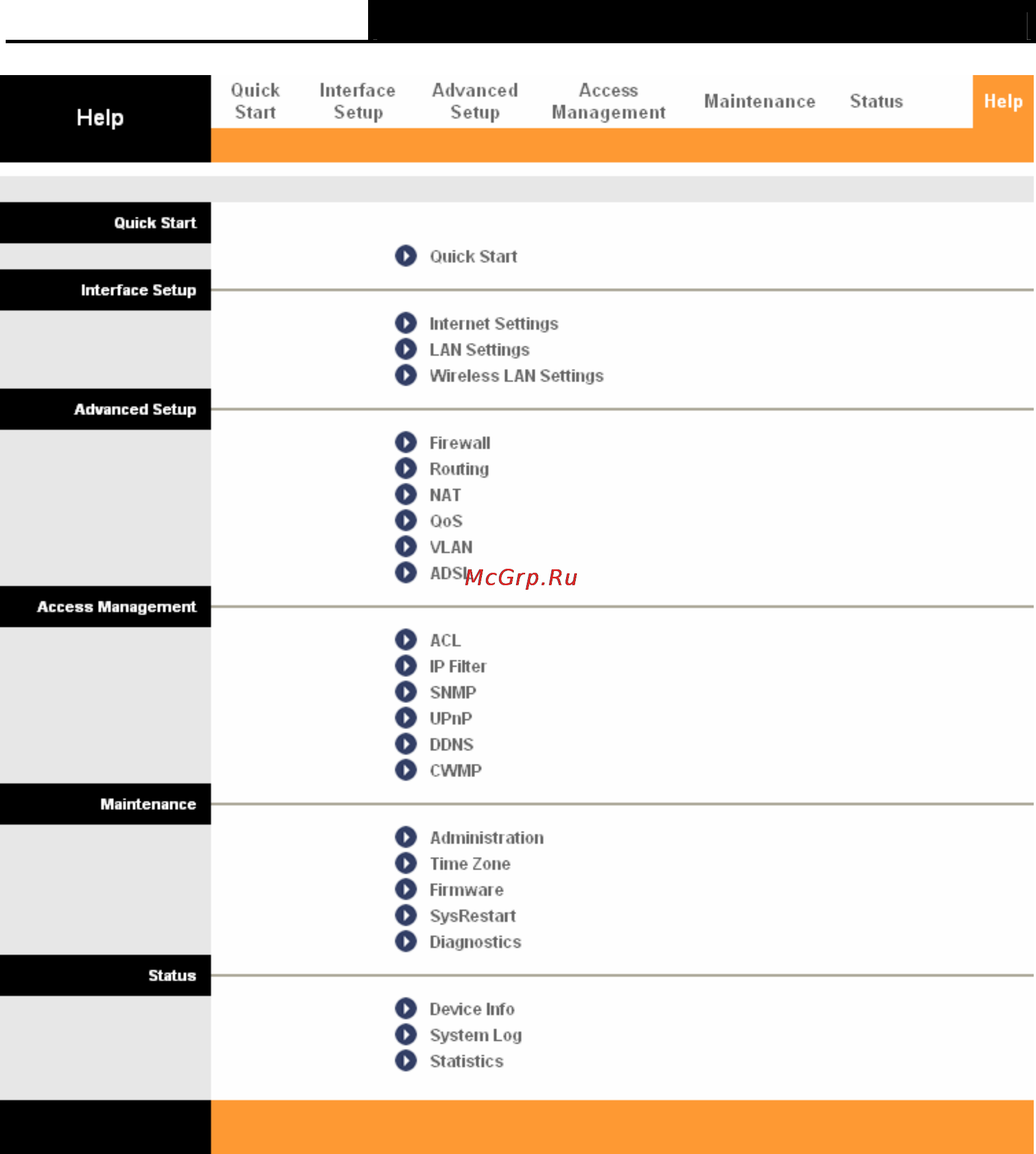Click the arrow bullet next to Device Info
Image resolution: width=1036 pixels, height=1154 pixels.
pos(406,1010)
